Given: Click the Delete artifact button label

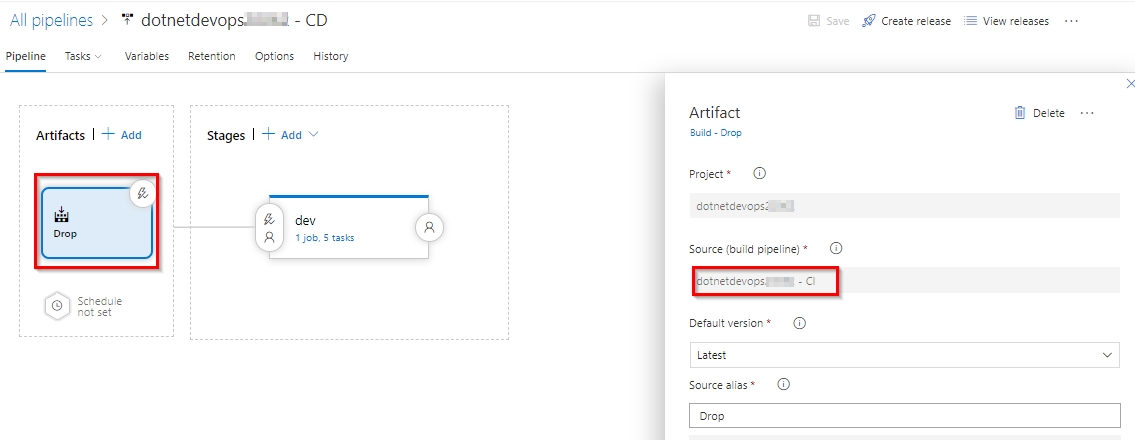Looking at the screenshot, I should click(x=1049, y=113).
